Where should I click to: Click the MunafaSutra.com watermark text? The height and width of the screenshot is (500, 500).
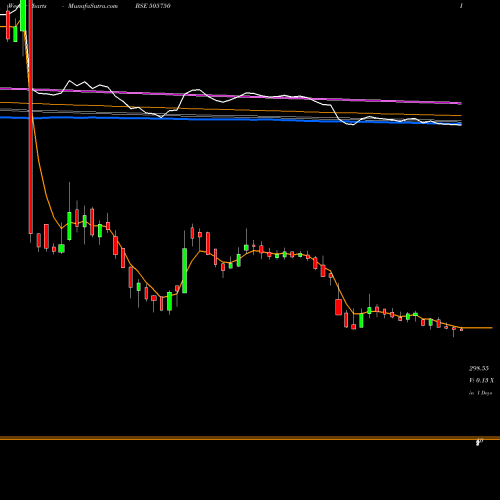pyautogui.click(x=93, y=6)
